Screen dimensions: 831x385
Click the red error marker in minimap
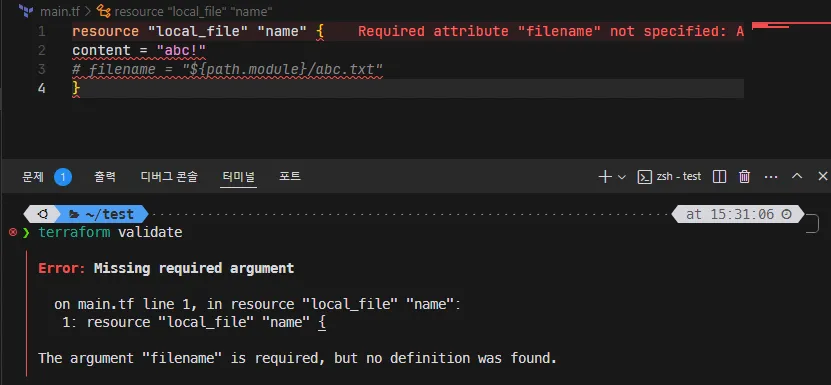pyautogui.click(x=791, y=24)
